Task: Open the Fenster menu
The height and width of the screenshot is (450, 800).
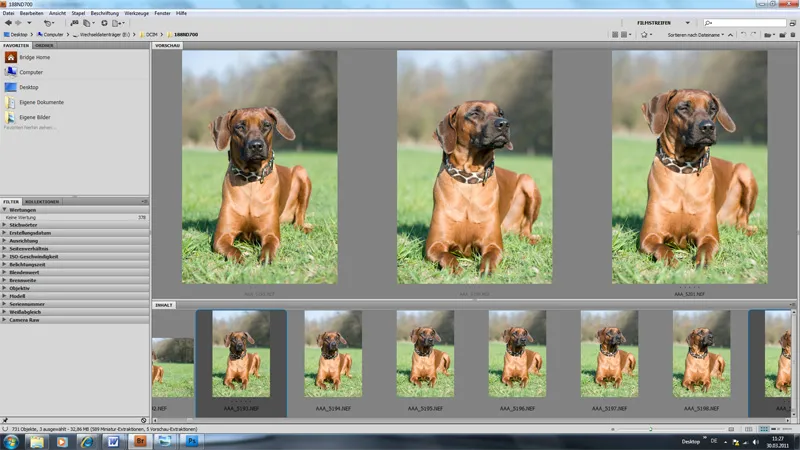Action: [163, 13]
